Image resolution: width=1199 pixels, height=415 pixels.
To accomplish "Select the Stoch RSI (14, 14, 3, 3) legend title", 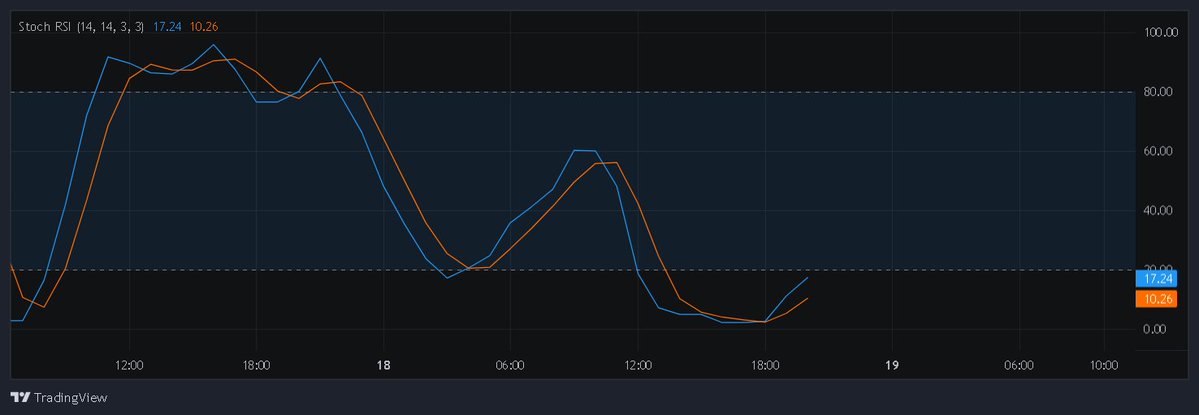I will 81,27.
